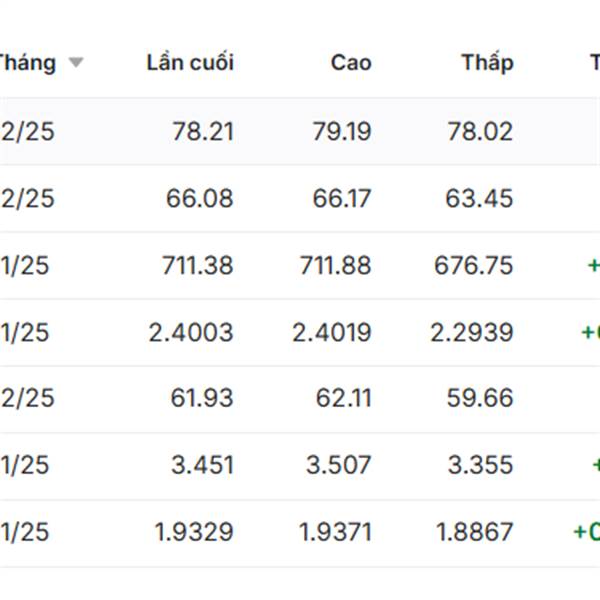Click the low value 1.8867
600x600 pixels.
click(x=472, y=532)
